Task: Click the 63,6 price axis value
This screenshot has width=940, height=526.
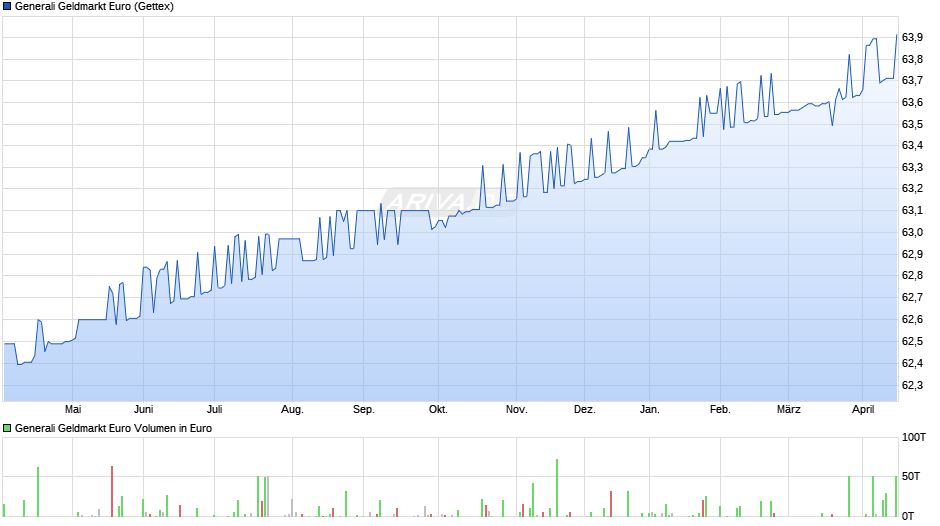Action: (912, 103)
